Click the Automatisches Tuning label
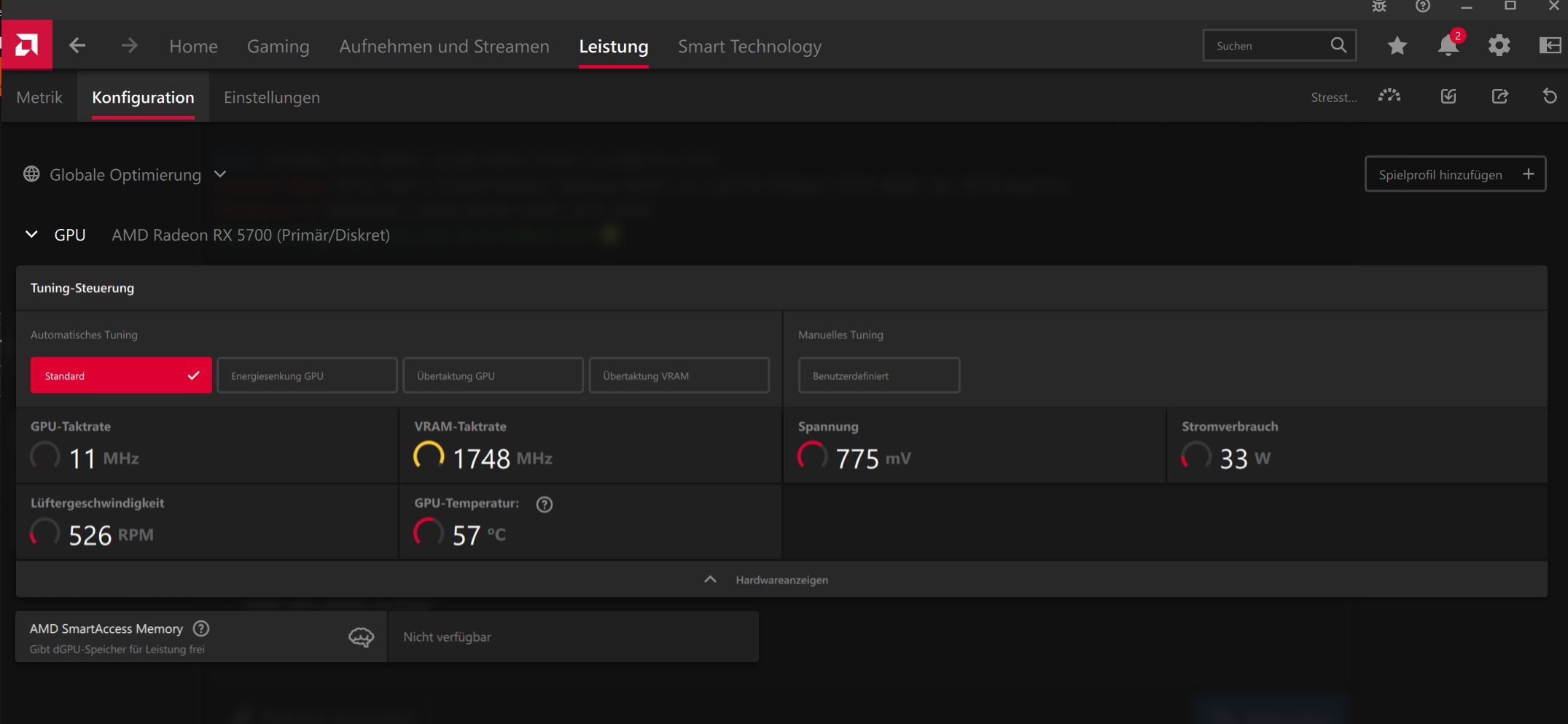Screen dimensions: 1568x724 coord(84,335)
